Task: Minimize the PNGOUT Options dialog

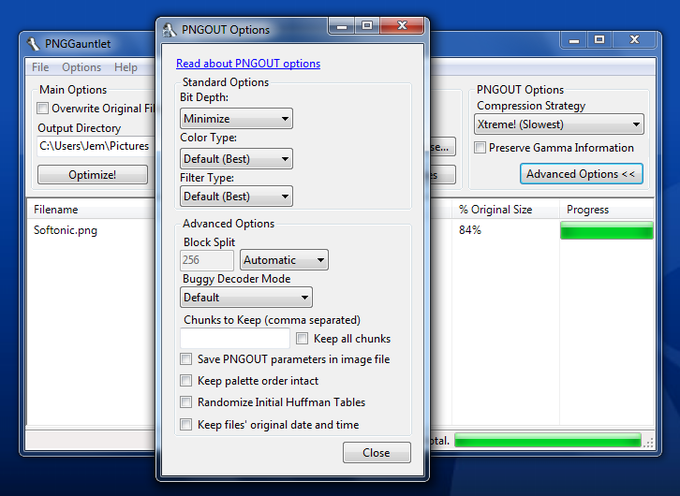Action: click(342, 26)
